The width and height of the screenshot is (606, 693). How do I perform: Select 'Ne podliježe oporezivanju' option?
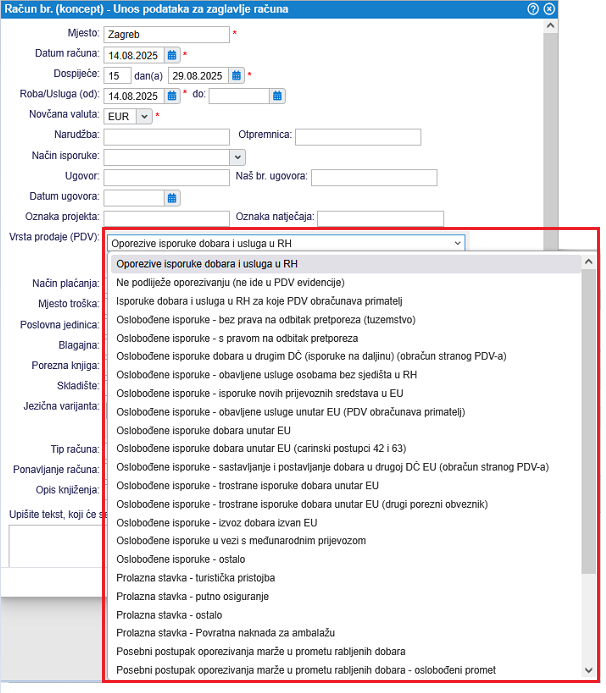click(x=230, y=283)
